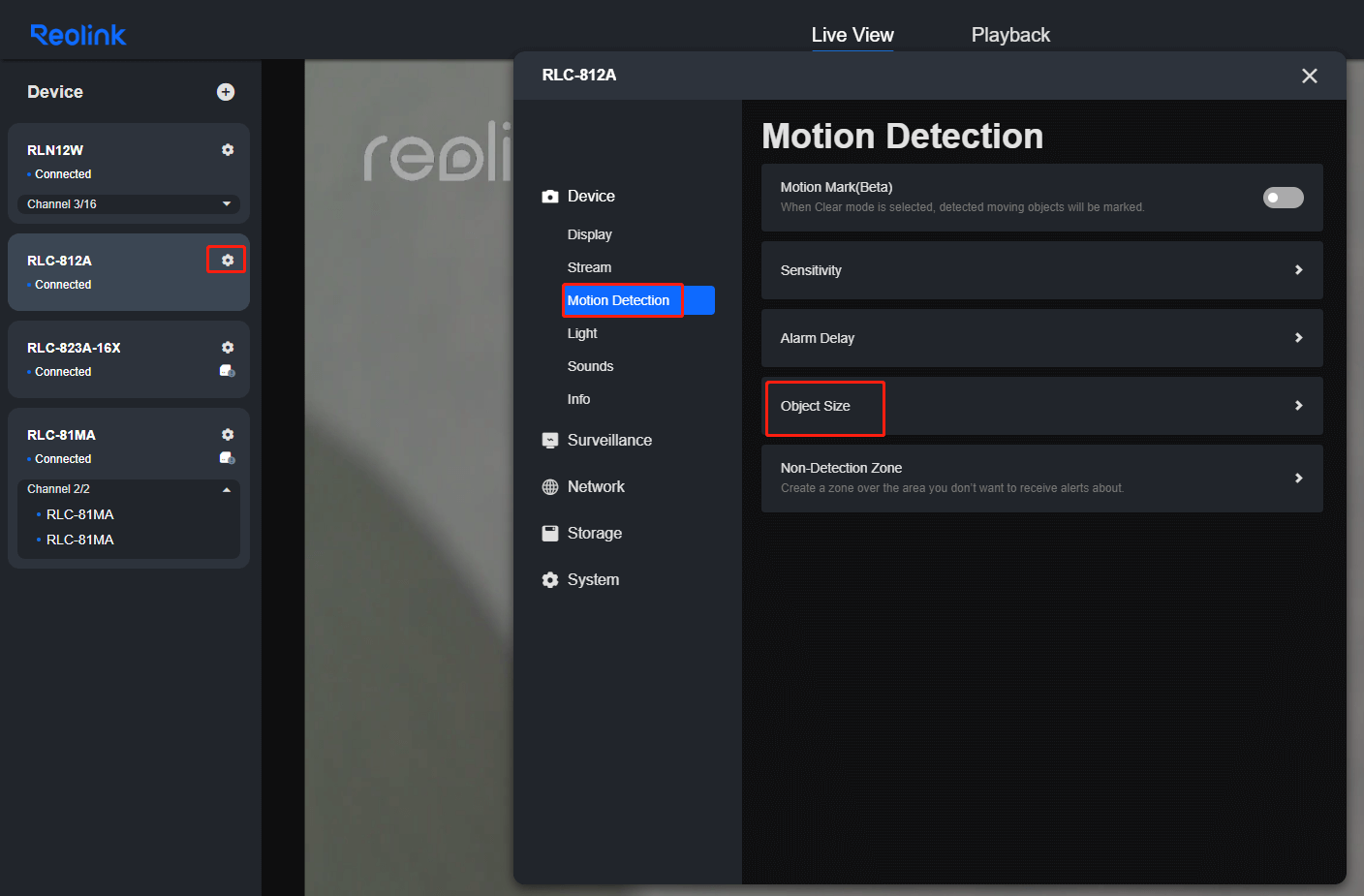The image size is (1364, 896).
Task: Switch to the Playback tab
Action: coord(1010,35)
